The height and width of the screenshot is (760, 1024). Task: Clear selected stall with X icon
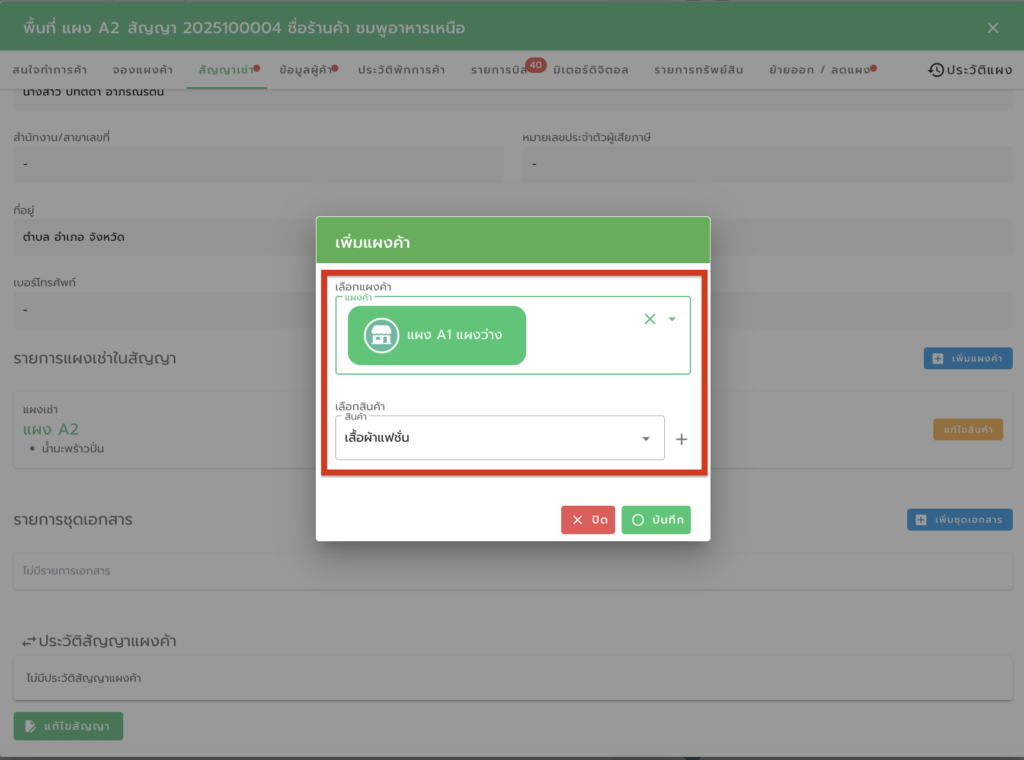650,319
